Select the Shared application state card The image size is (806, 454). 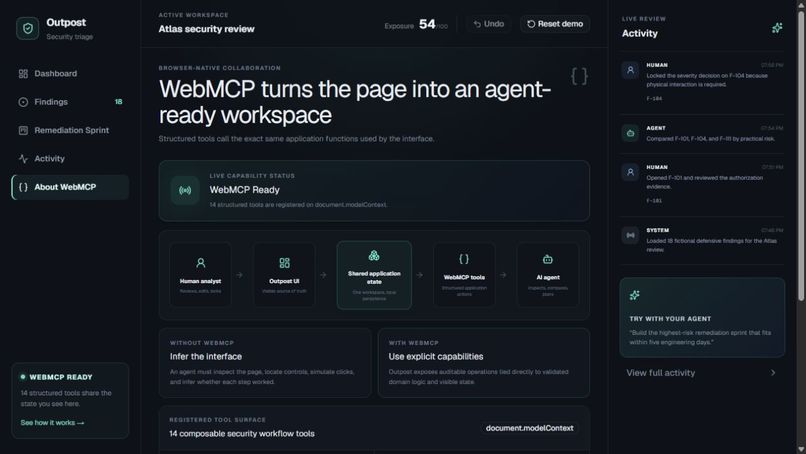tap(374, 275)
